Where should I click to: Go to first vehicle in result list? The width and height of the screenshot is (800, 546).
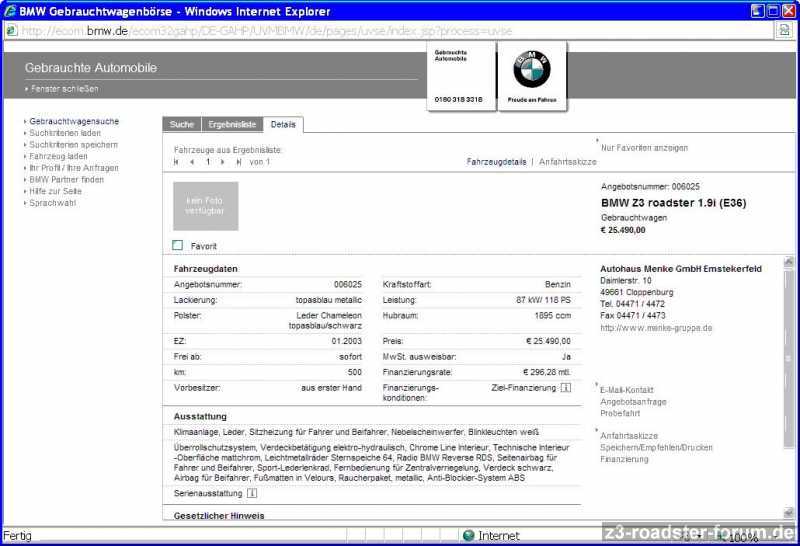[178, 162]
